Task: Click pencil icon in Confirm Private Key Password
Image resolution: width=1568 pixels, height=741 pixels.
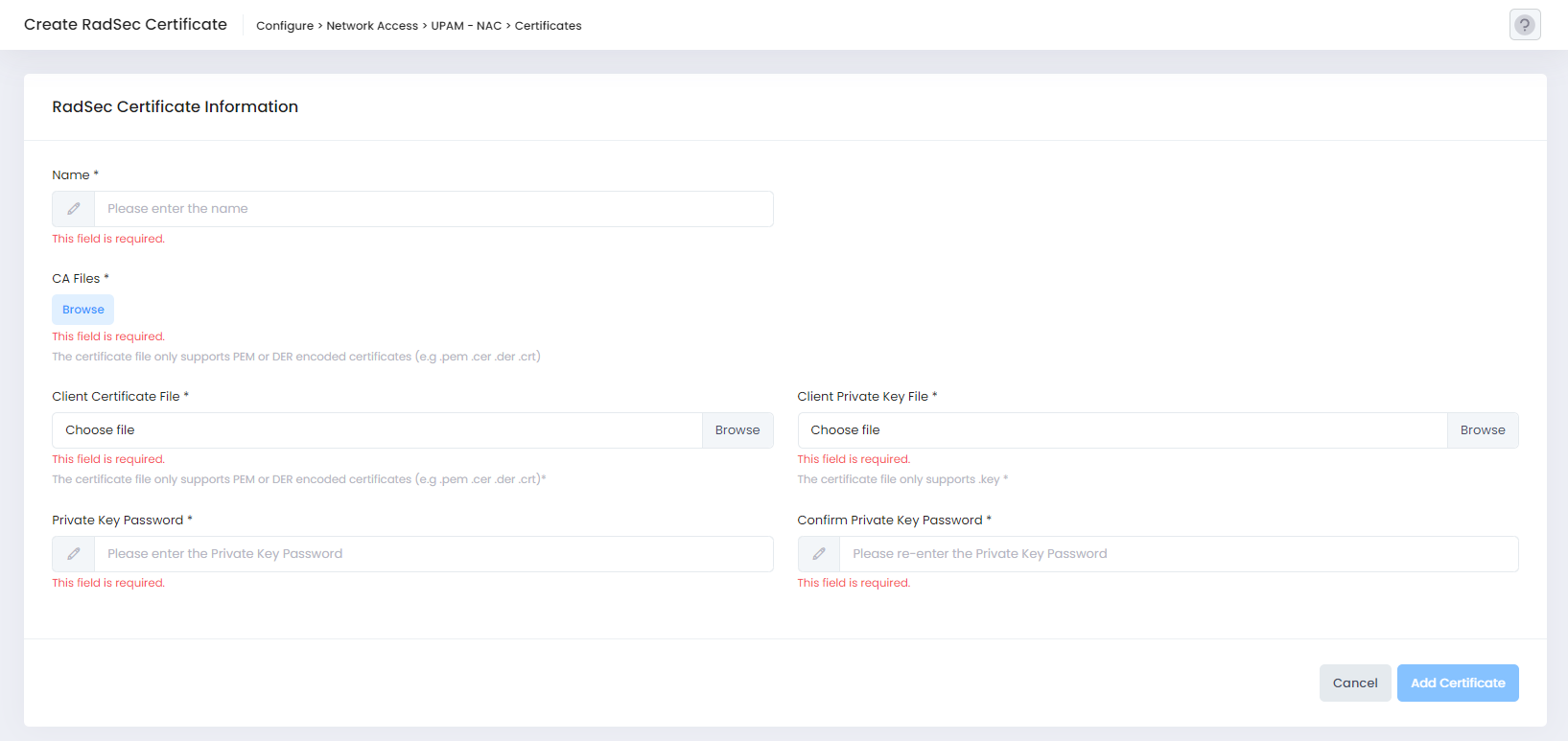Action: pyautogui.click(x=819, y=554)
